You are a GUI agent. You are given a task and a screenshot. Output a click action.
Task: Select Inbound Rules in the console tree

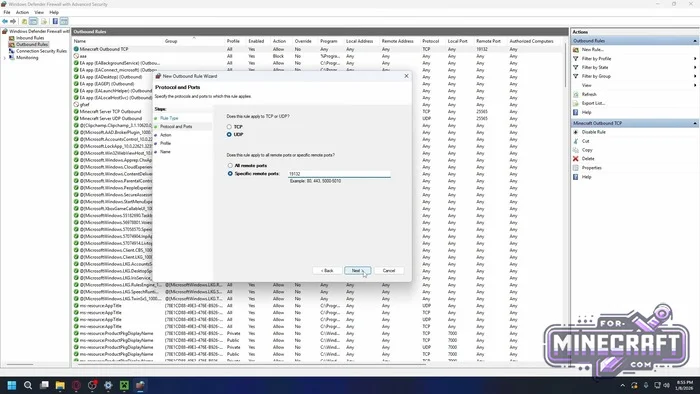pos(30,38)
